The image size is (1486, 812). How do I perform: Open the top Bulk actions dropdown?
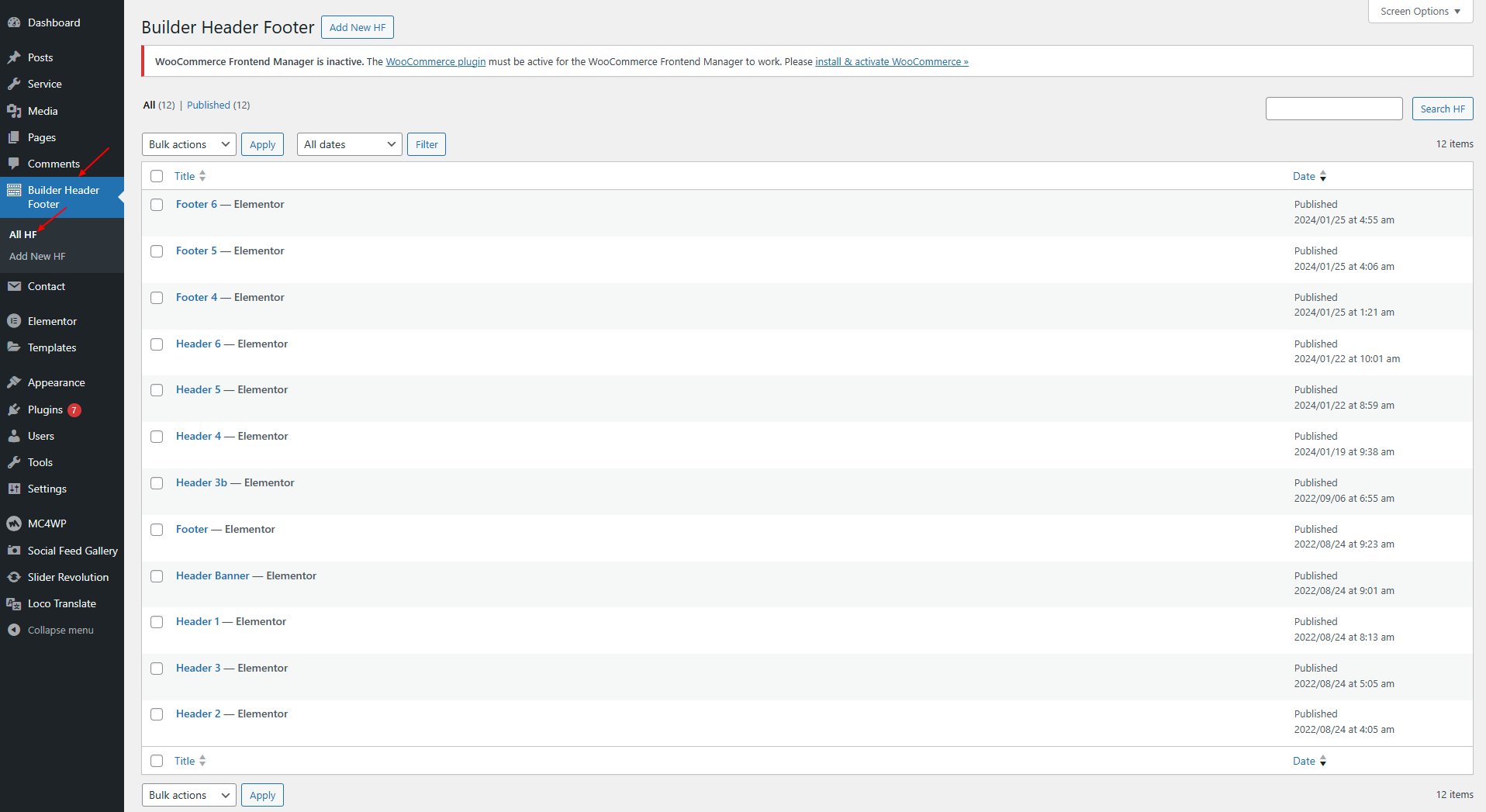tap(188, 144)
